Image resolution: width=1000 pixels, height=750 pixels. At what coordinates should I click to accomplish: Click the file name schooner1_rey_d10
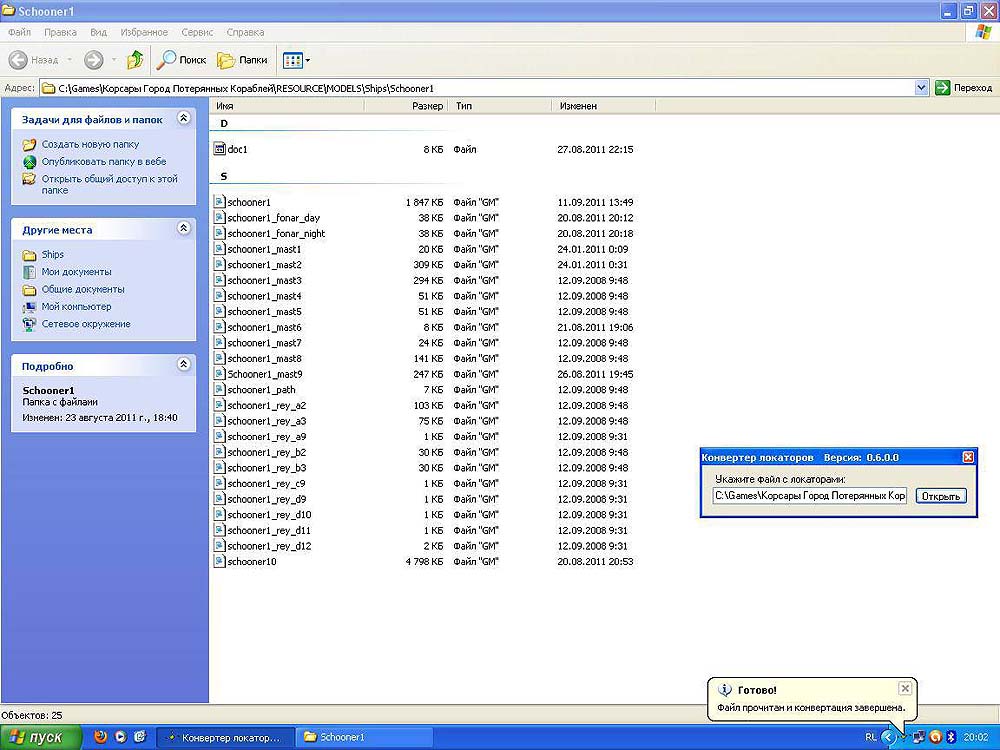click(x=269, y=515)
